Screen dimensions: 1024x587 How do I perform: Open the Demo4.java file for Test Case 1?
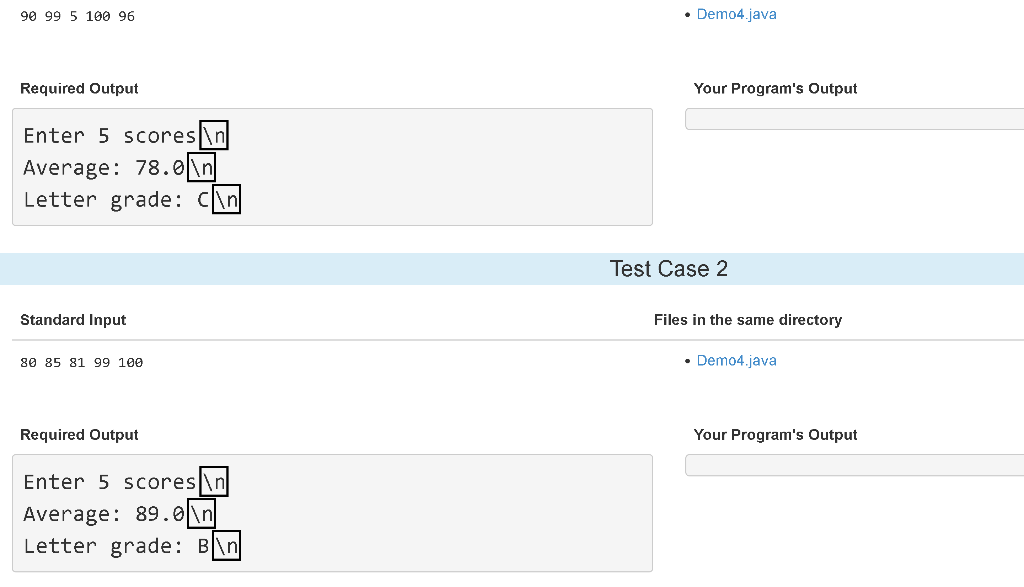click(x=737, y=14)
